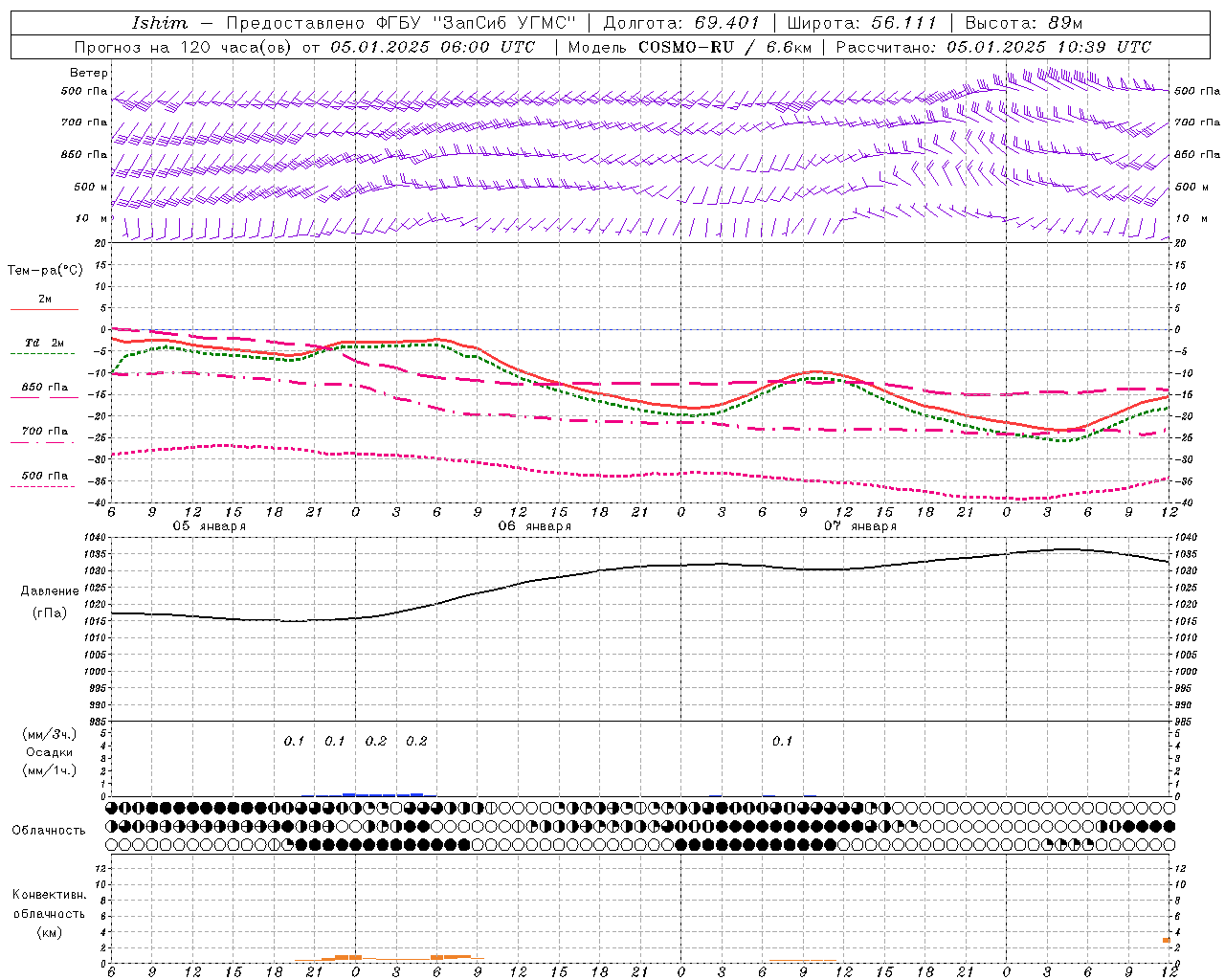Click "985" on the left pressure axis
Screen dimensions: 1225x980
coord(99,723)
